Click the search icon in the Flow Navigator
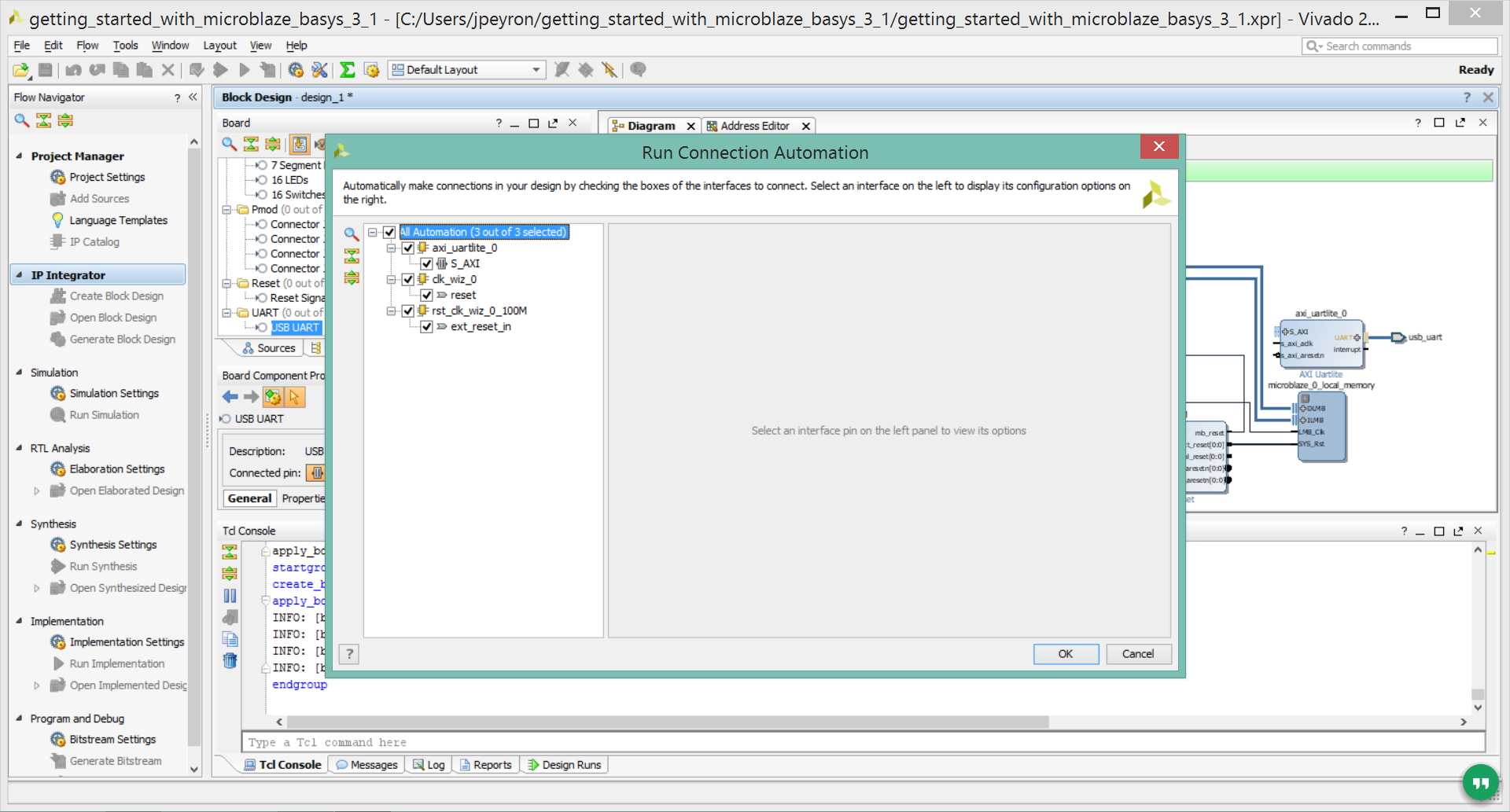Screen dimensions: 1510x812 (x=22, y=120)
